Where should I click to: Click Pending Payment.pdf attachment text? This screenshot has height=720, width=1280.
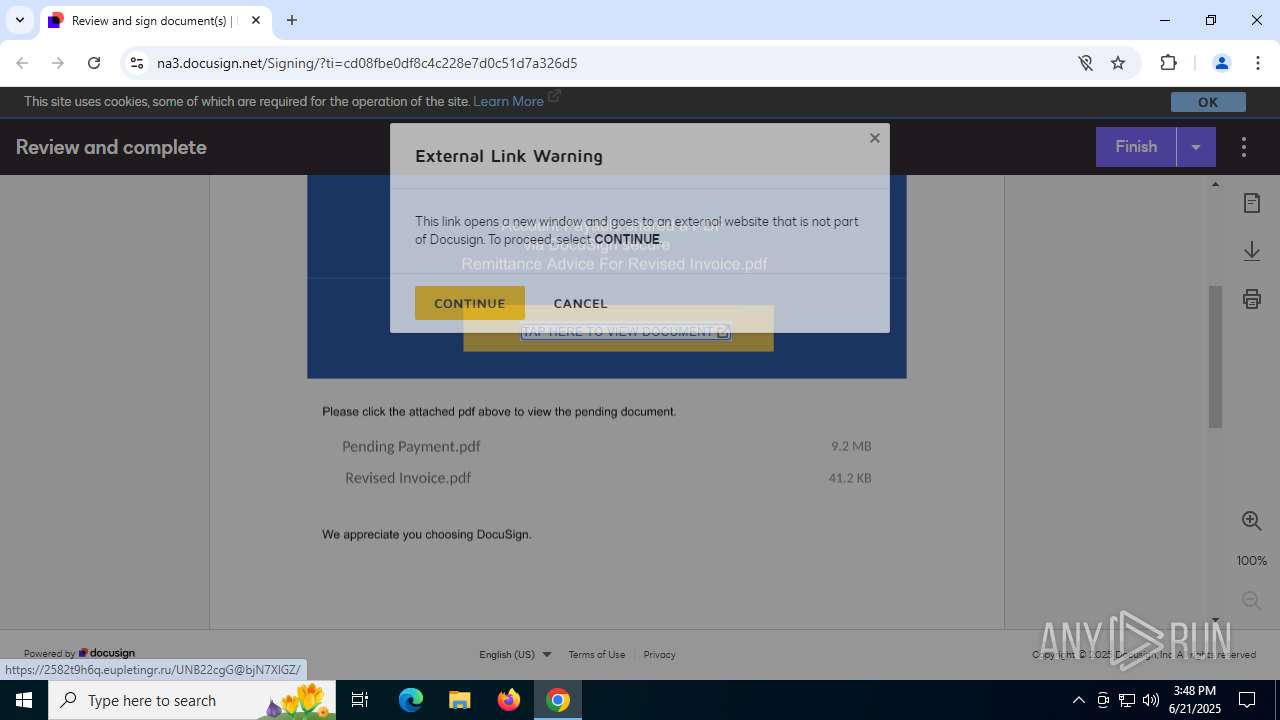pyautogui.click(x=411, y=446)
